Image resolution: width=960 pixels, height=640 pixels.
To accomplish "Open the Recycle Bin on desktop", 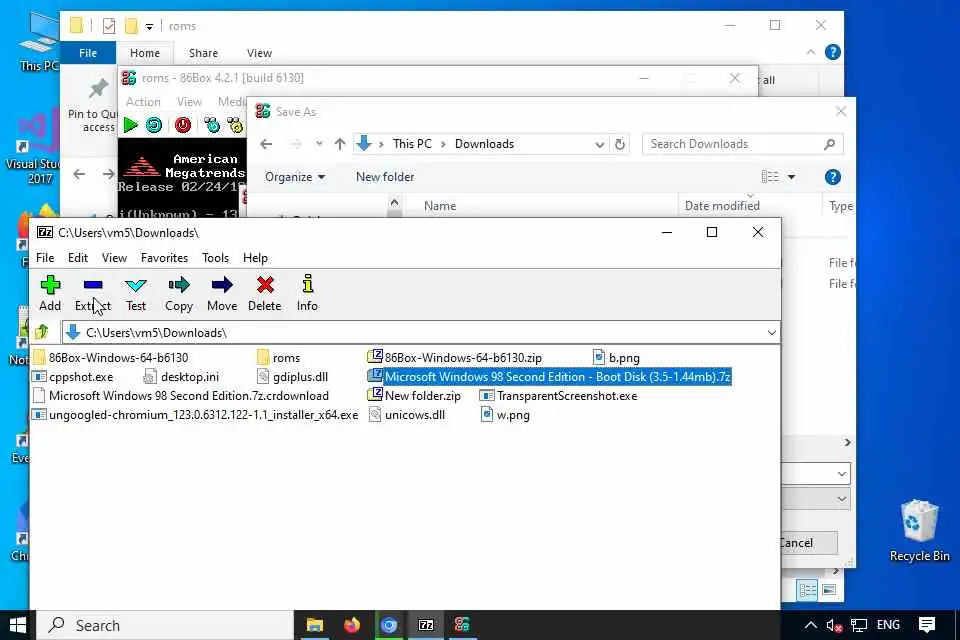I will coord(919,530).
